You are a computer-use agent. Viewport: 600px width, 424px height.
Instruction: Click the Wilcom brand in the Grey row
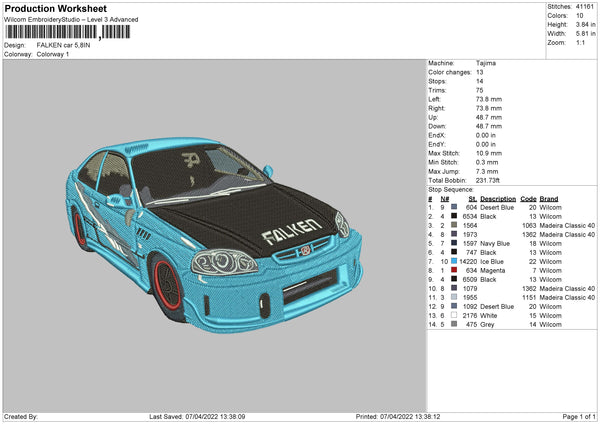(x=551, y=325)
